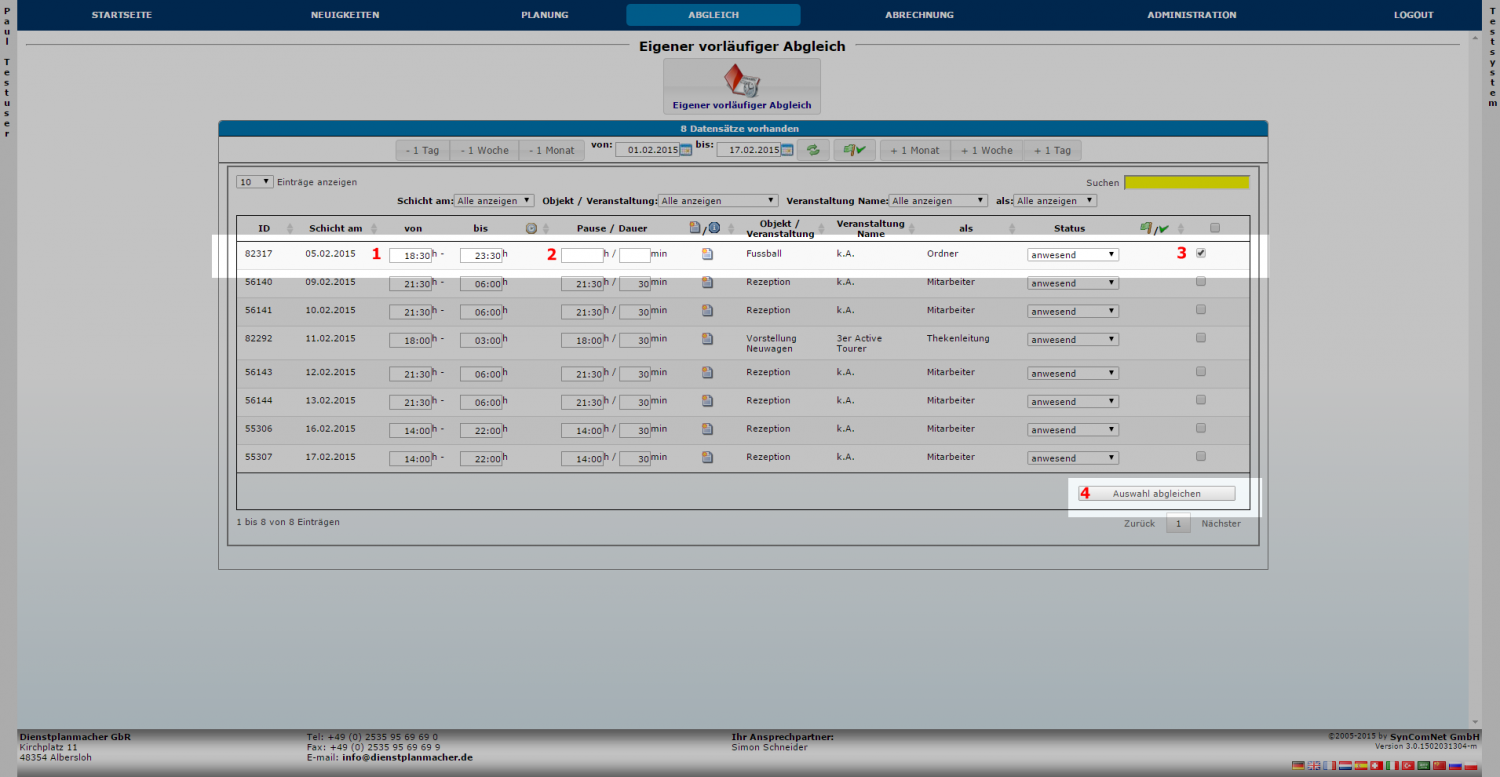Open the calendar picker for the bis date
The image size is (1500, 777).
tap(787, 150)
